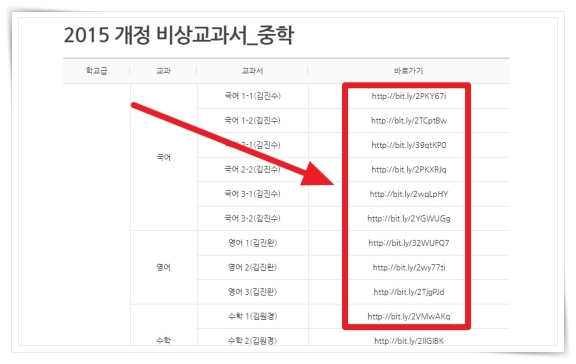Click the 교과서 column header

point(252,71)
